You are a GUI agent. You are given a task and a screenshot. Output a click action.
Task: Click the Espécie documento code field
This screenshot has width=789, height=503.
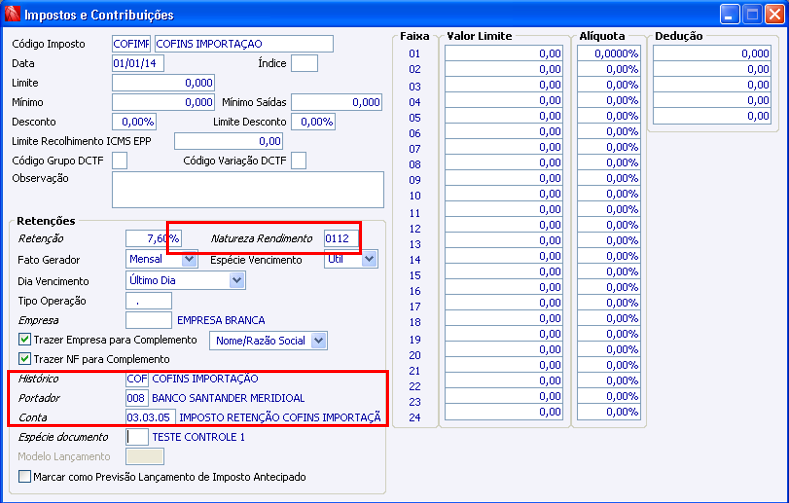tap(137, 437)
